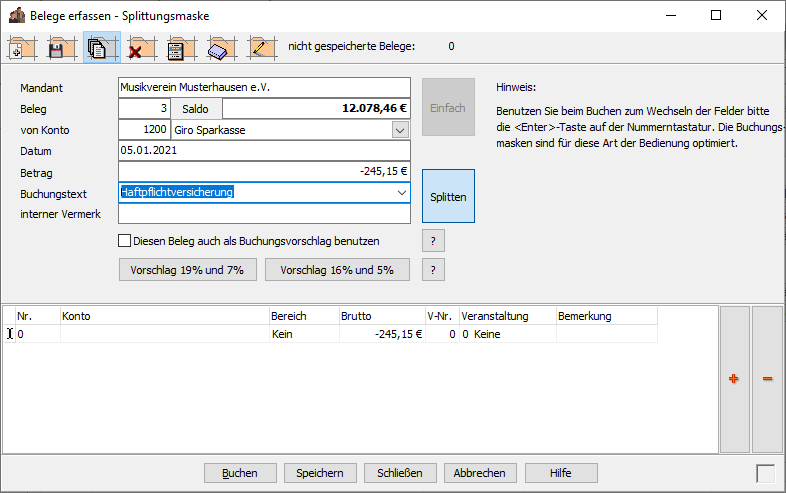Apply Vorschlag 16% und 5%
This screenshot has height=493, width=786.
[x=337, y=270]
